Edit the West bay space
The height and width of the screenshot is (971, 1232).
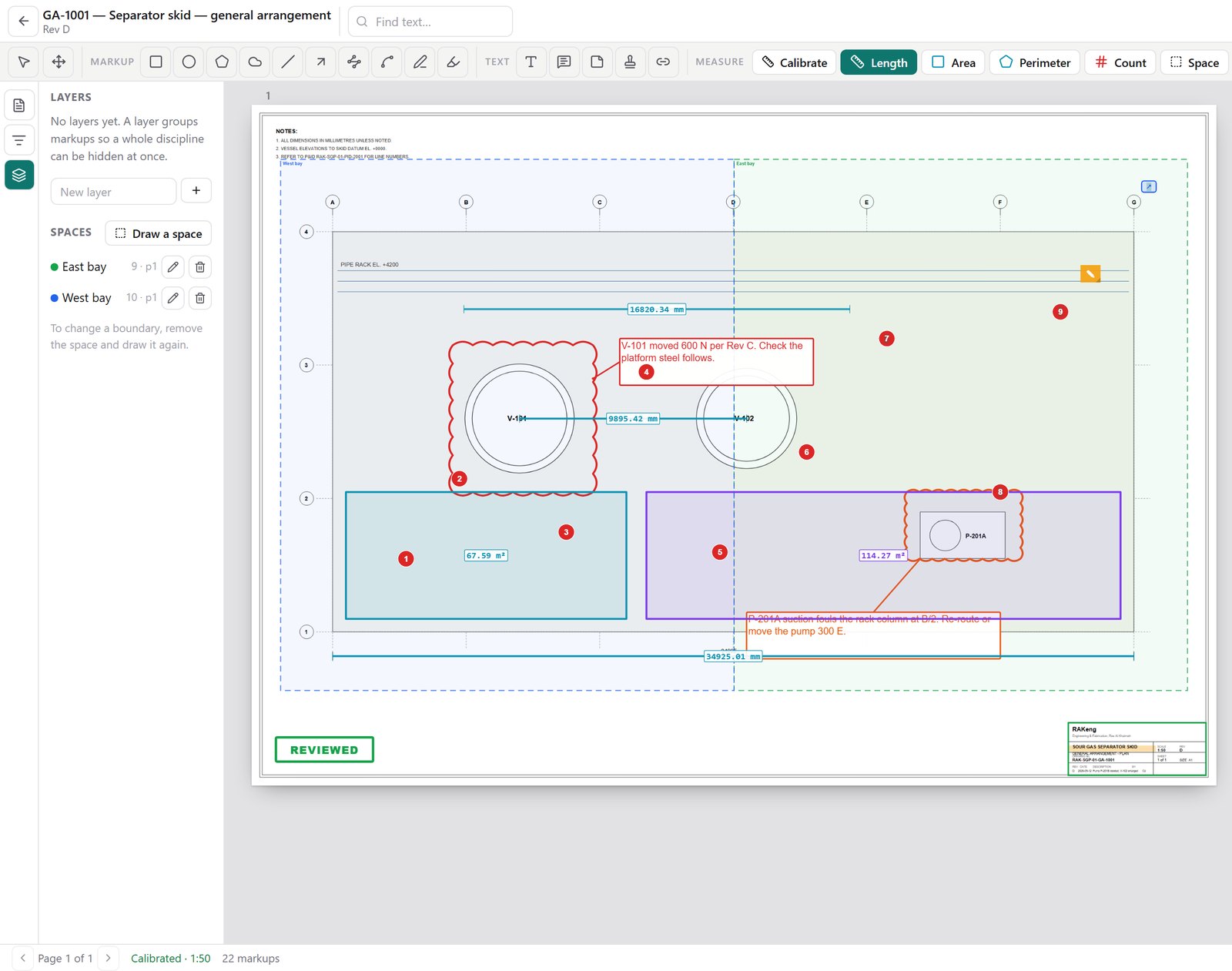pos(173,298)
